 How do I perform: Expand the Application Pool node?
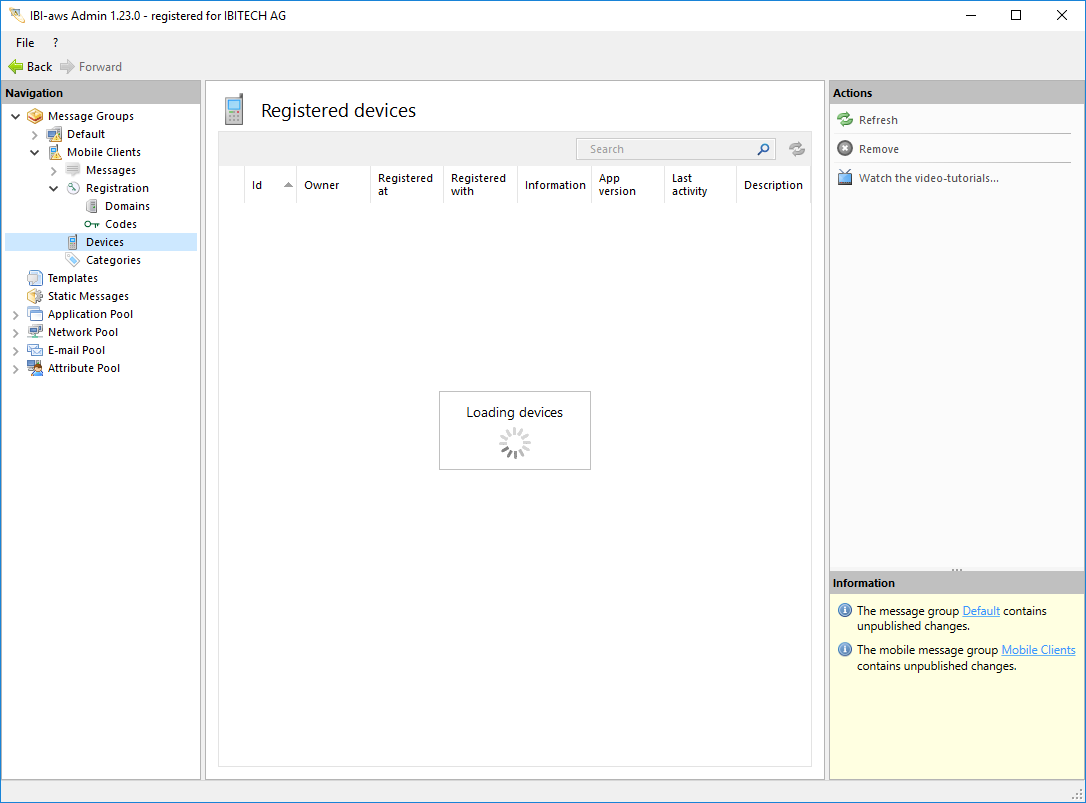point(16,314)
